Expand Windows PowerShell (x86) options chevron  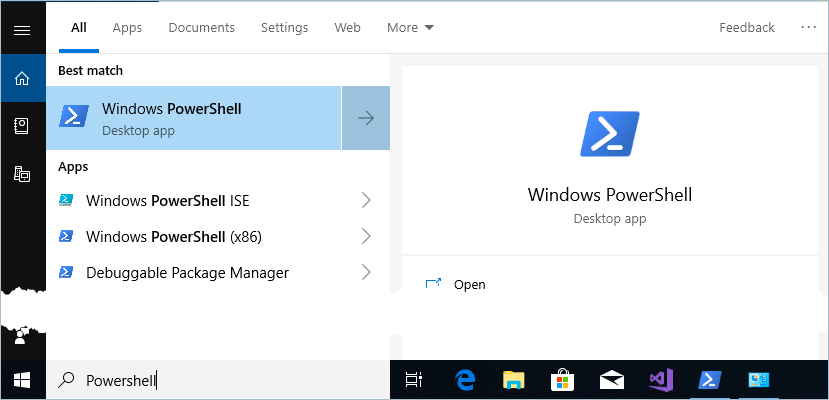pos(365,237)
